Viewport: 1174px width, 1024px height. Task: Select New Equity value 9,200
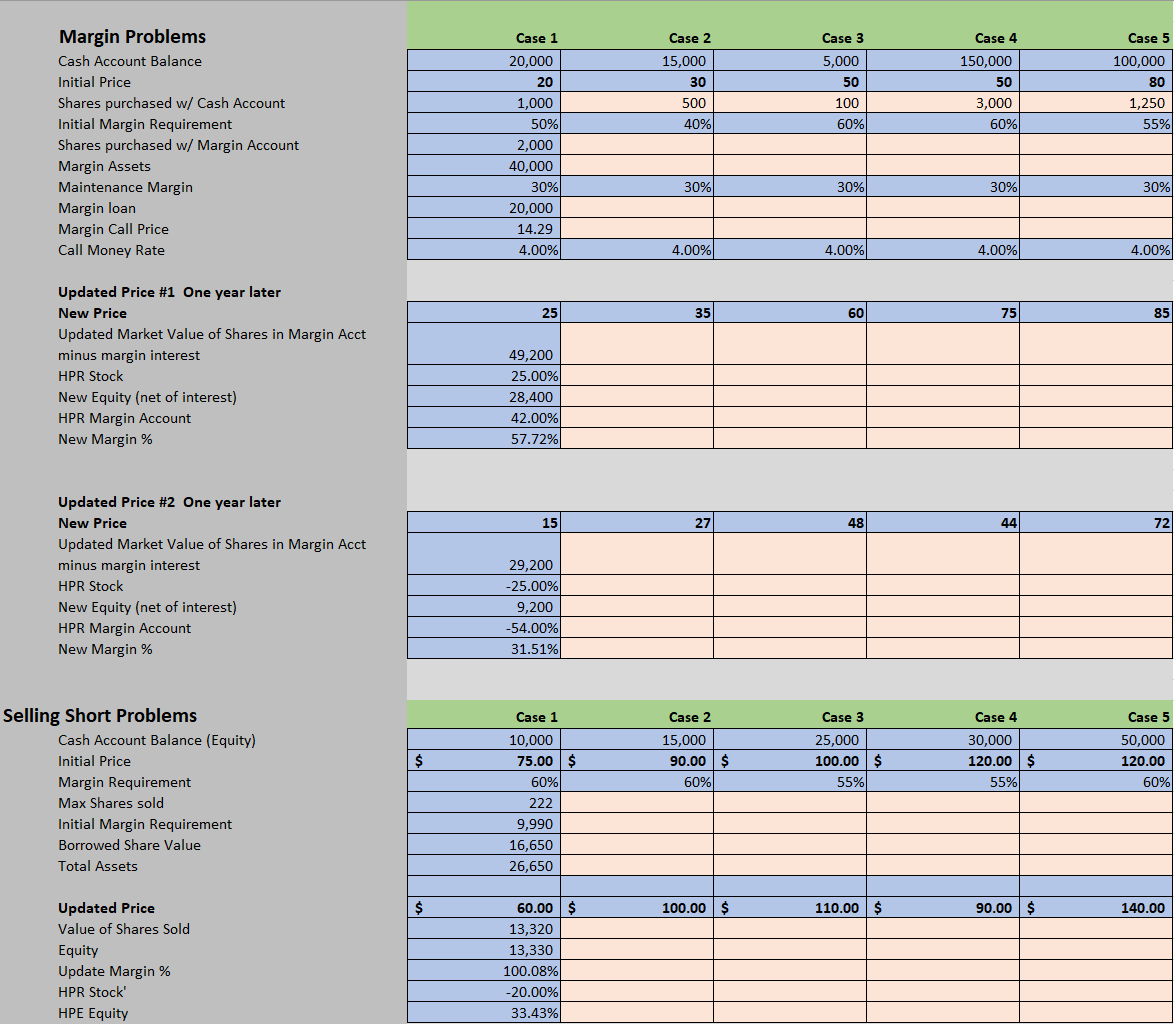484,606
